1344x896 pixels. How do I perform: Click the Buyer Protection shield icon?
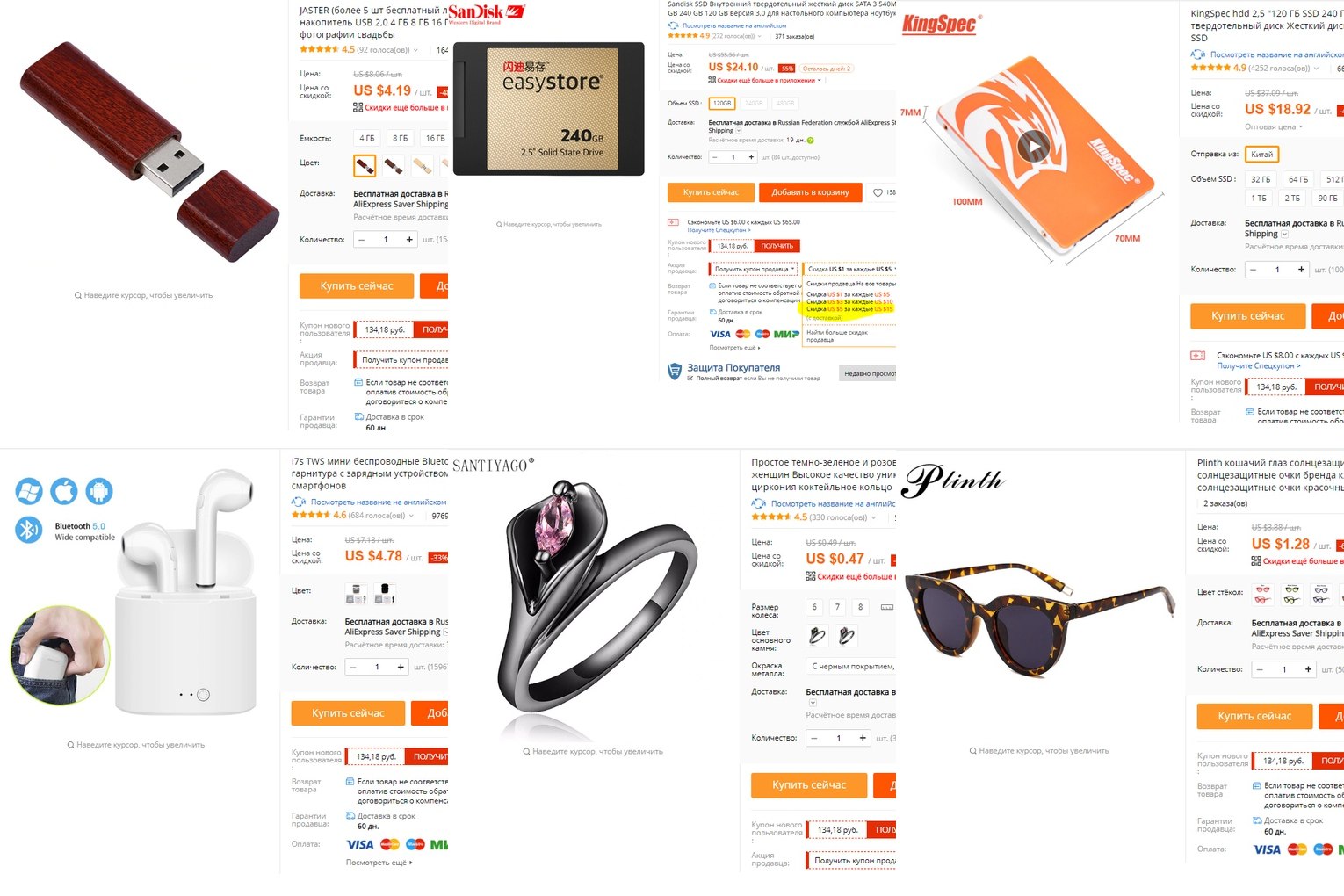[675, 372]
